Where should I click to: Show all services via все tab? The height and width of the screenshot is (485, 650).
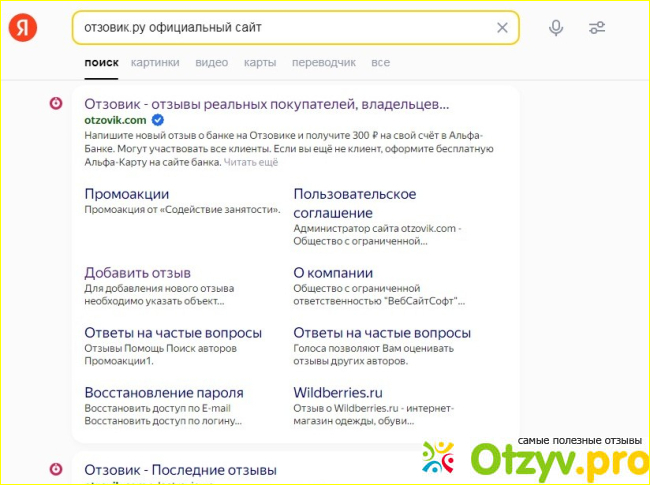click(380, 62)
